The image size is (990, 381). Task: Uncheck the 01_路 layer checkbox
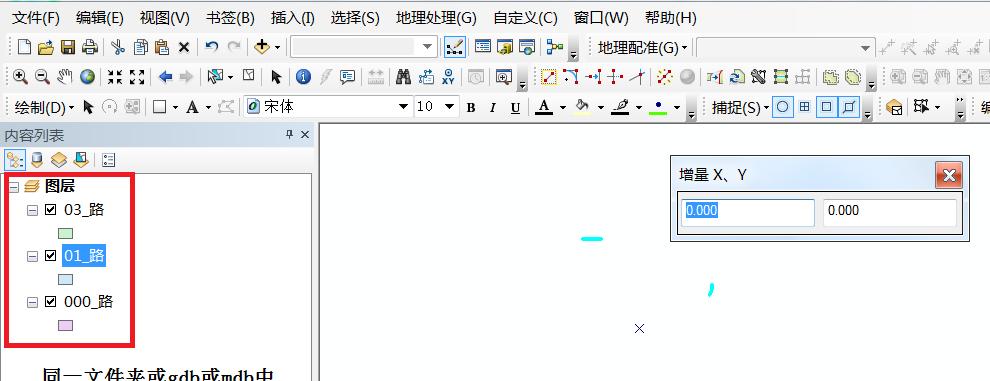51,256
